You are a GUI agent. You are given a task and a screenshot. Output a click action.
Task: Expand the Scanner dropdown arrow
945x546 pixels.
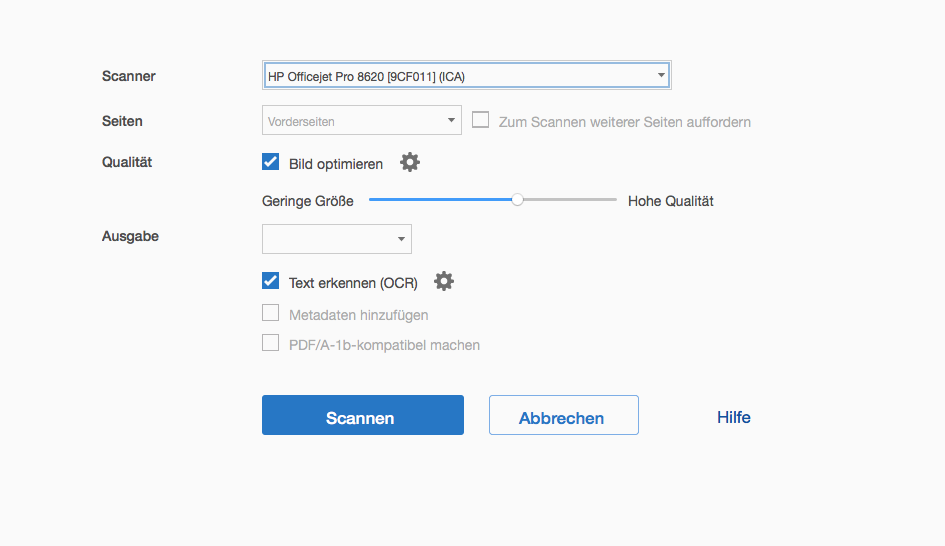pyautogui.click(x=661, y=75)
